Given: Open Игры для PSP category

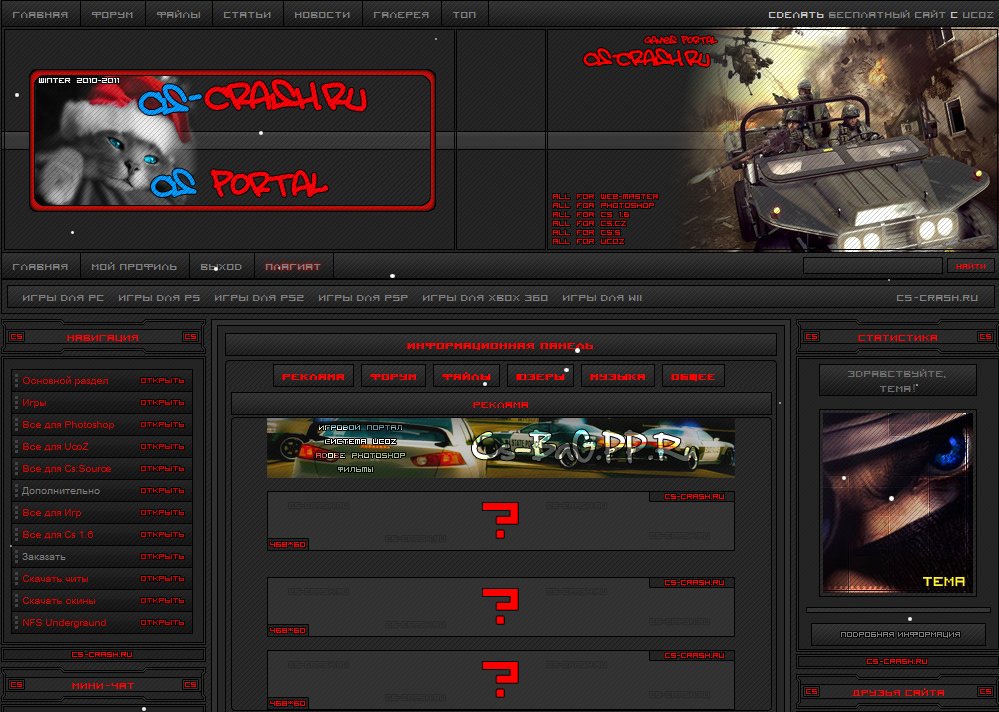Looking at the screenshot, I should coord(363,297).
